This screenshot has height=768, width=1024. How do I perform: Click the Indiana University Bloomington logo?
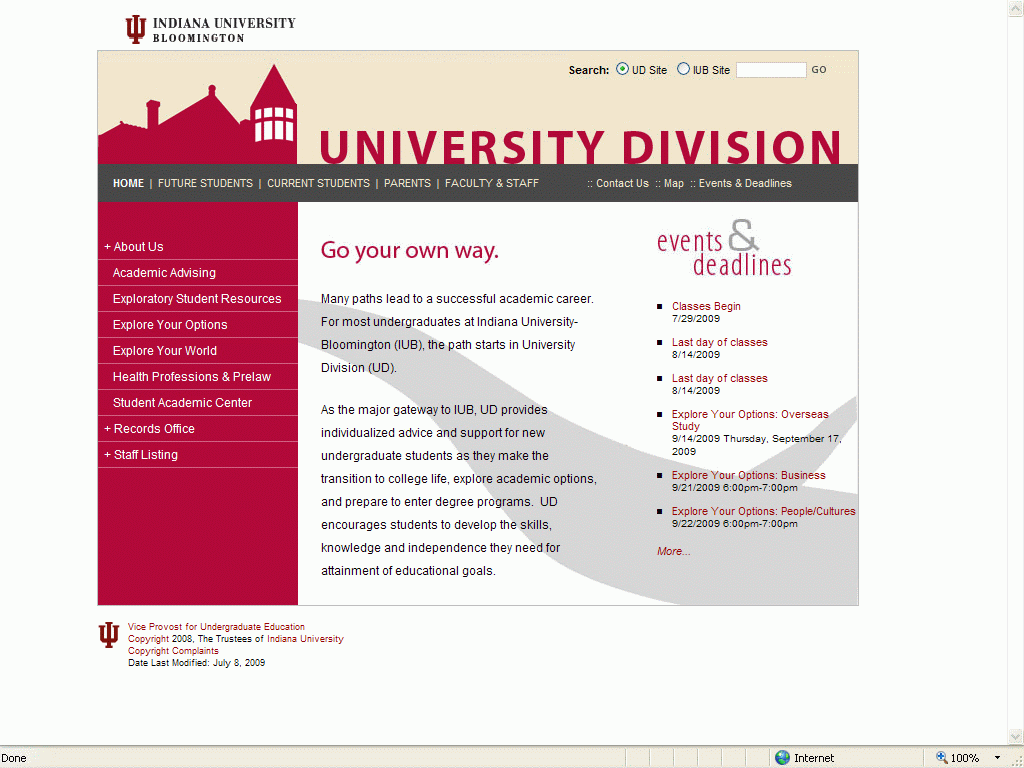210,29
